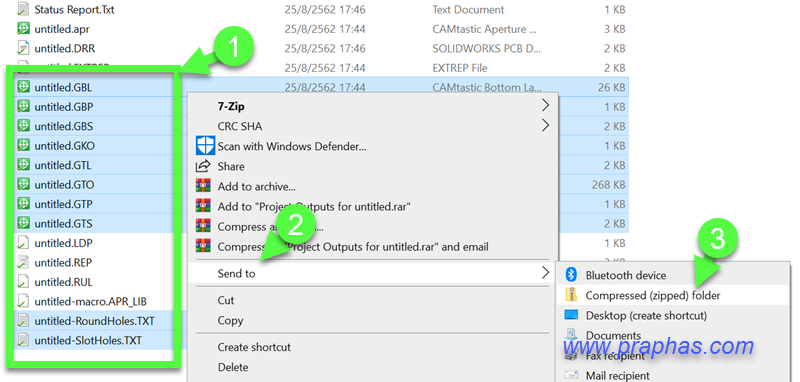Click the untitled-SlotHoles.TXT file icon
Viewport: 800px width, 382px height.
pyautogui.click(x=23, y=340)
